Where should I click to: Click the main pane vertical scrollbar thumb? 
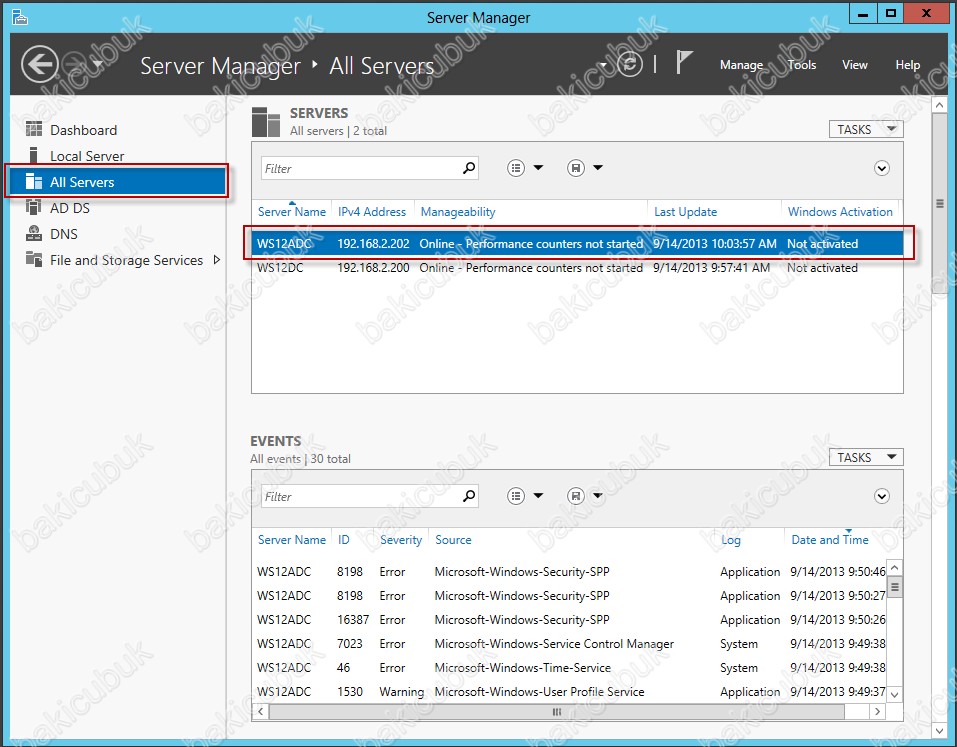click(x=939, y=203)
